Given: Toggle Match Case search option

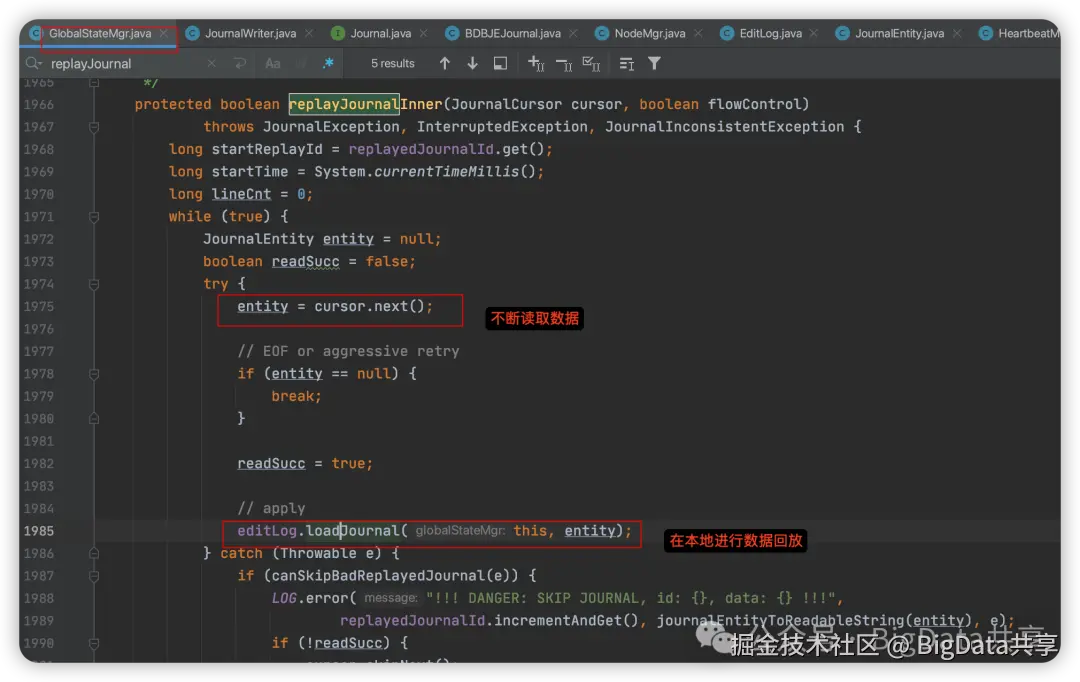Looking at the screenshot, I should (x=273, y=63).
